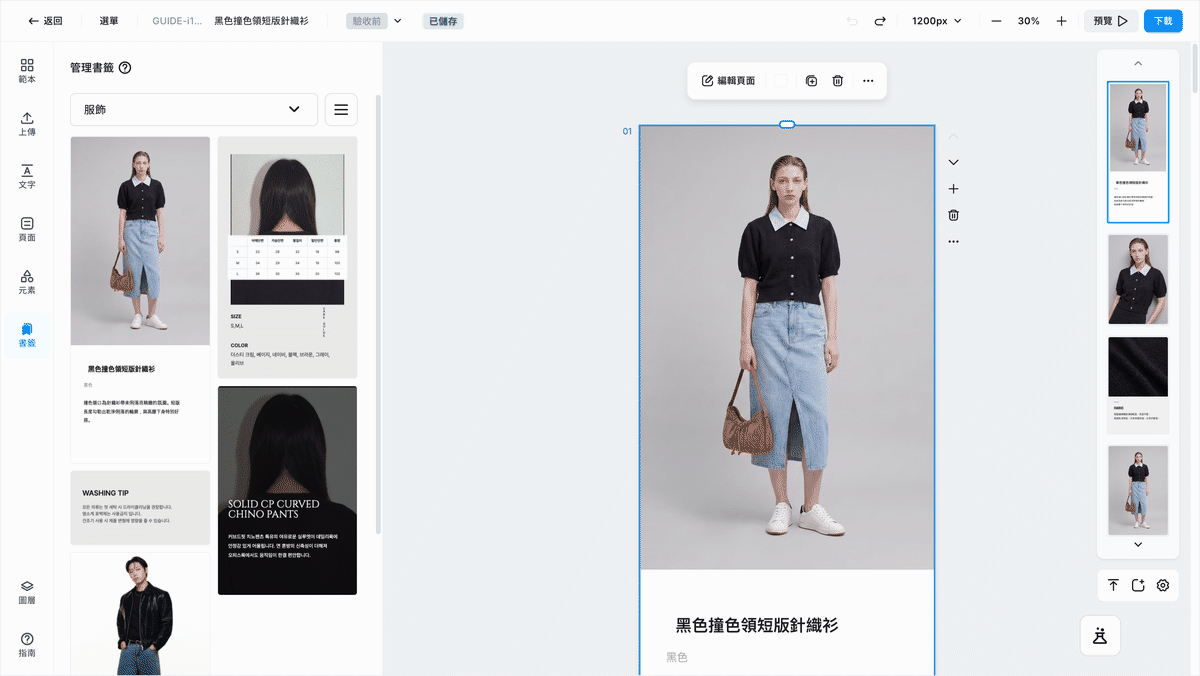Delete section with the trash icon beside canvas
This screenshot has height=676, width=1200.
[953, 215]
